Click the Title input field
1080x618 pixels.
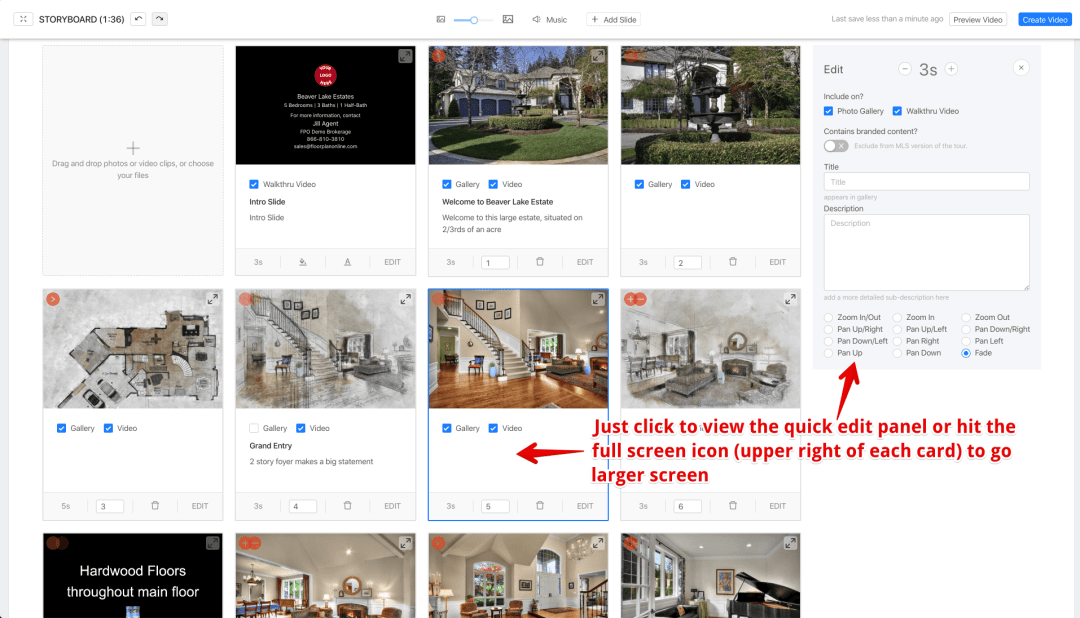click(x=926, y=182)
